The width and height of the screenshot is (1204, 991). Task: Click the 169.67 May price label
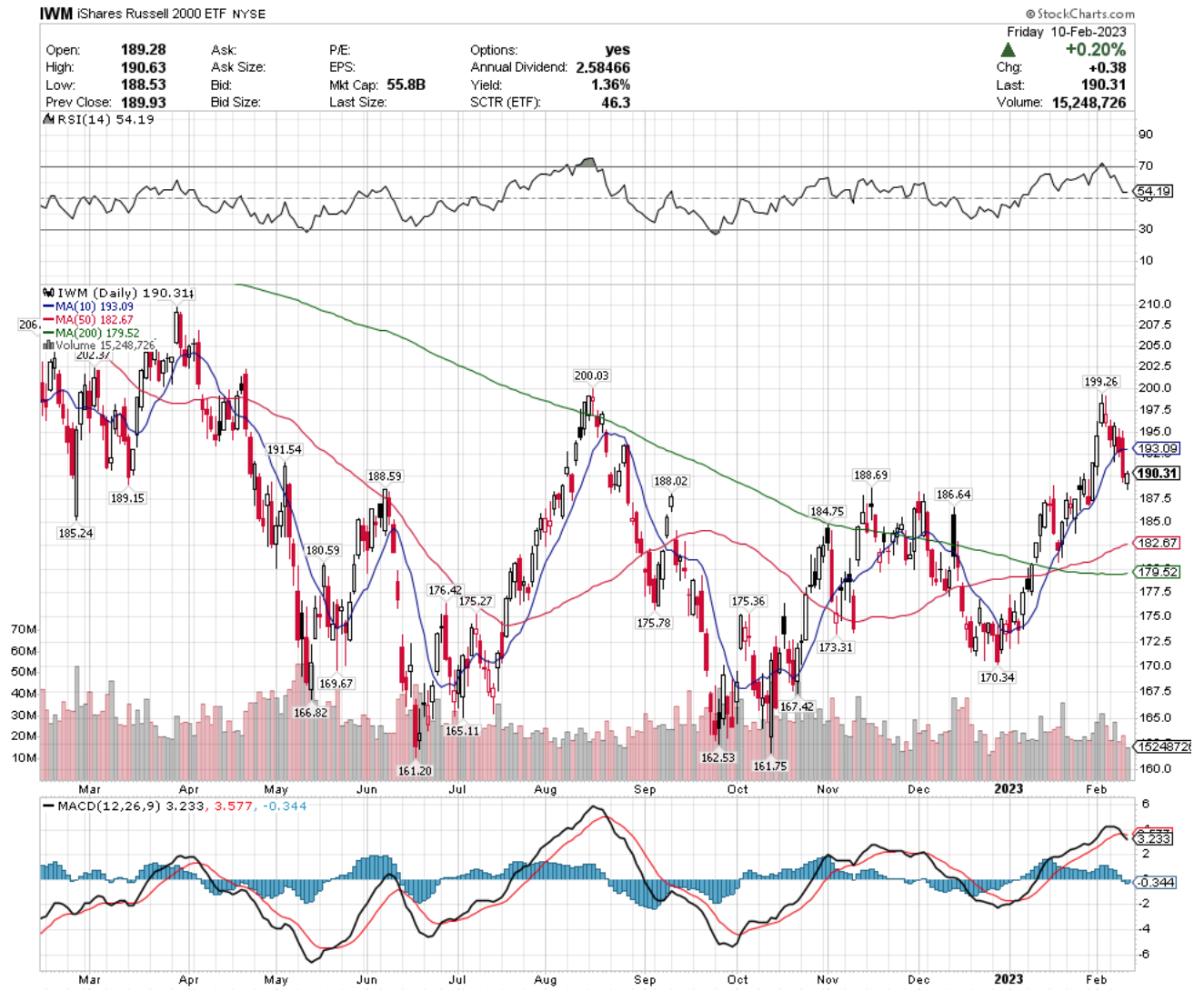(336, 684)
